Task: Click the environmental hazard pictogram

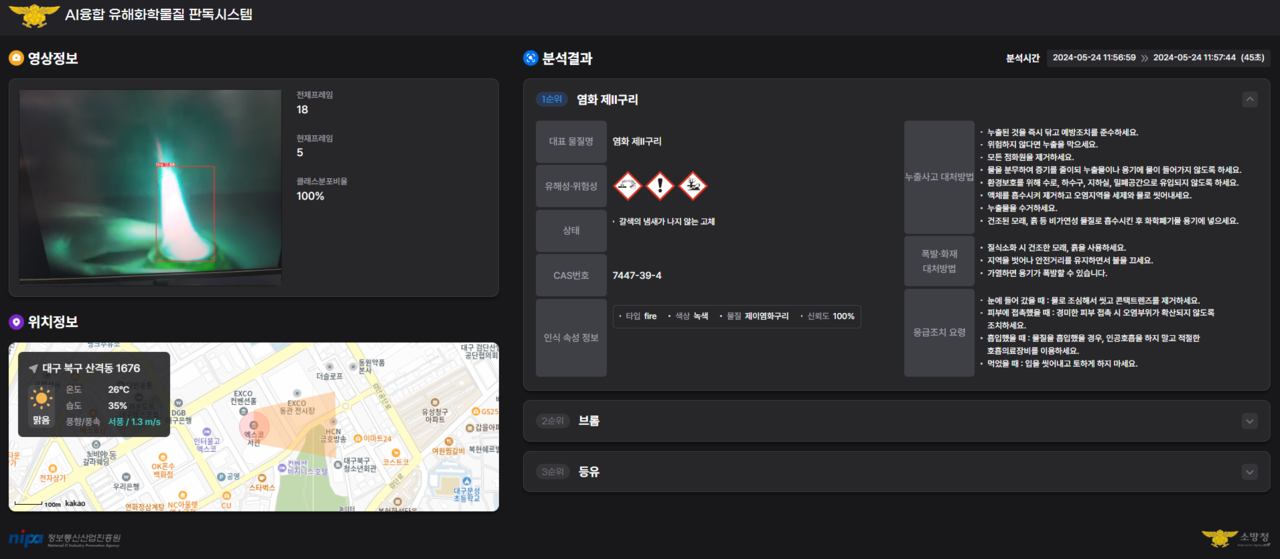Action: (693, 185)
